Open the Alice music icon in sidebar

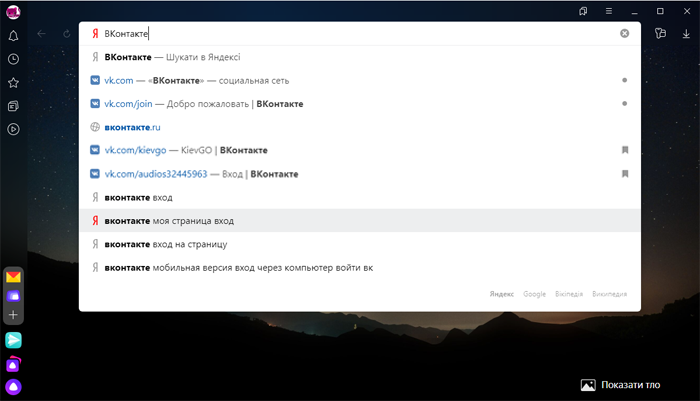click(x=13, y=364)
